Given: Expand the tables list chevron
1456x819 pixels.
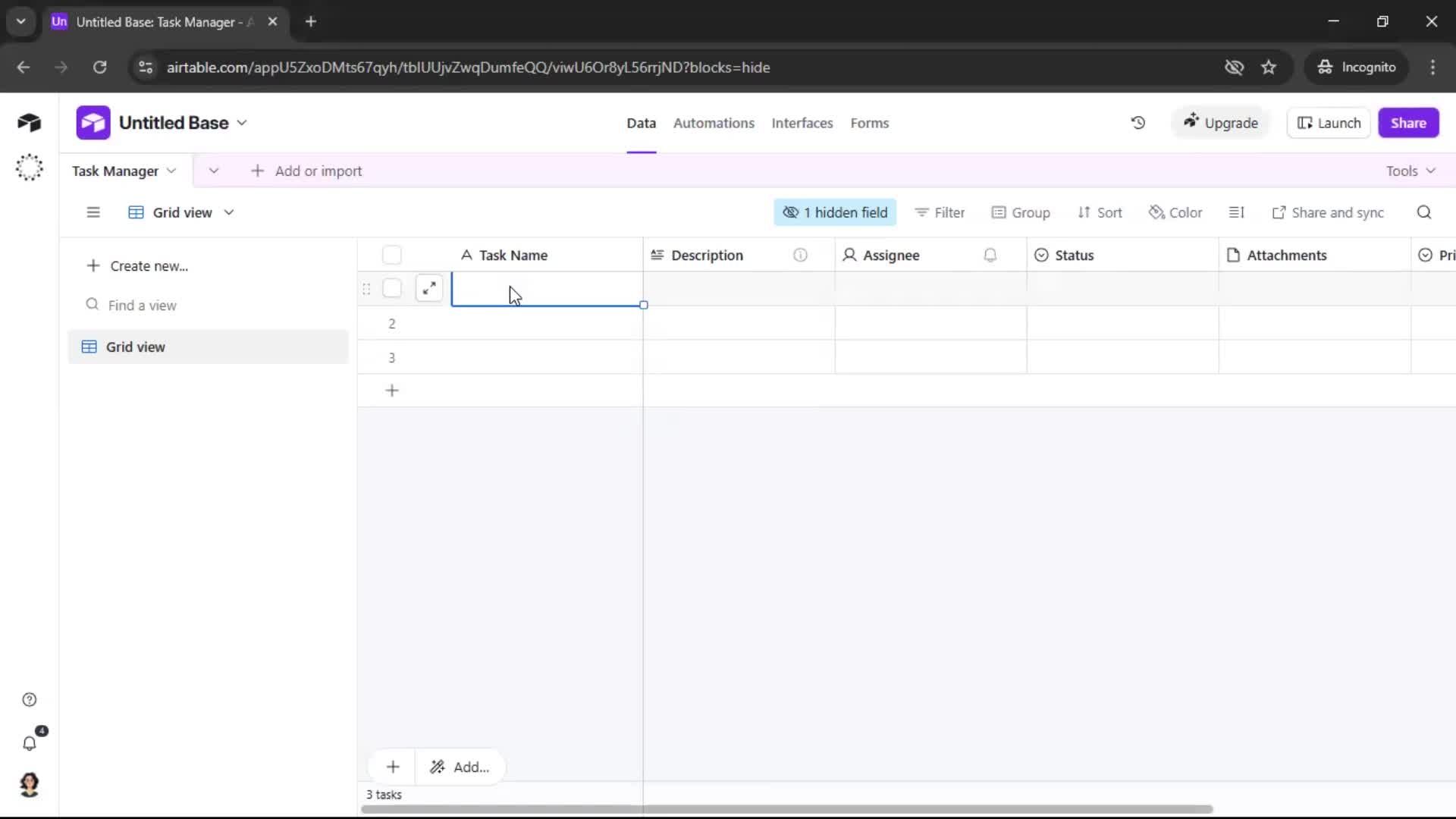Looking at the screenshot, I should pyautogui.click(x=214, y=171).
